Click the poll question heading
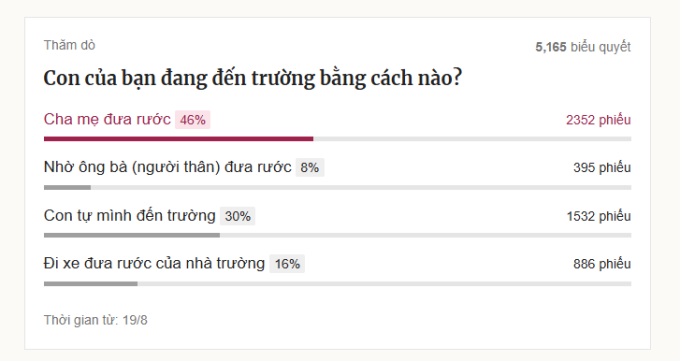This screenshot has width=680, height=361. [253, 79]
